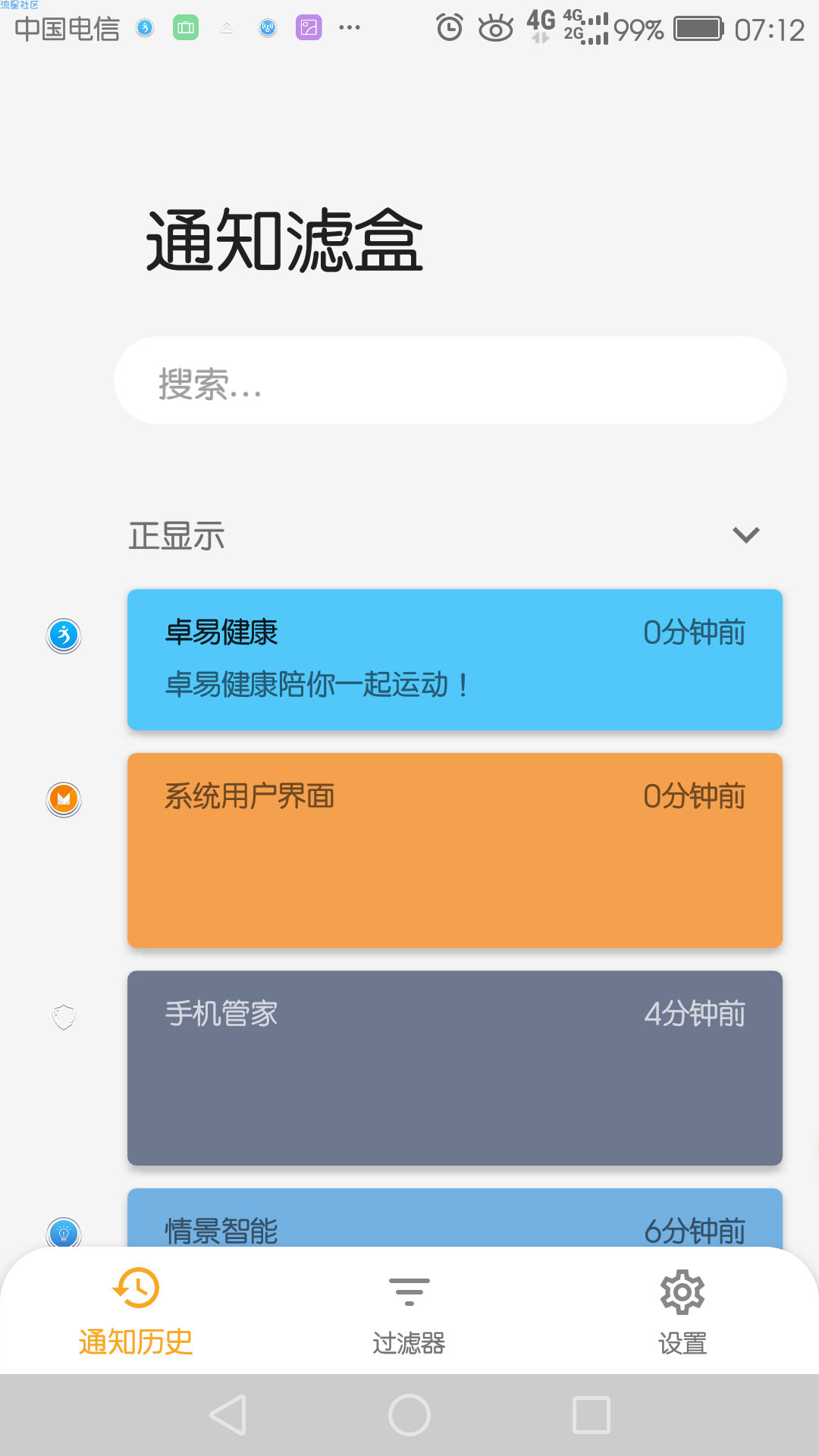The height and width of the screenshot is (1456, 819).
Task: Open the 通知历史 clock history icon
Action: pyautogui.click(x=136, y=1287)
